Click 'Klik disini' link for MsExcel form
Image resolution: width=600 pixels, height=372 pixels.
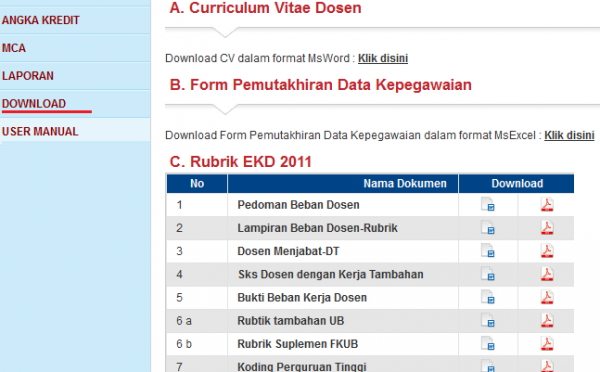pos(569,135)
